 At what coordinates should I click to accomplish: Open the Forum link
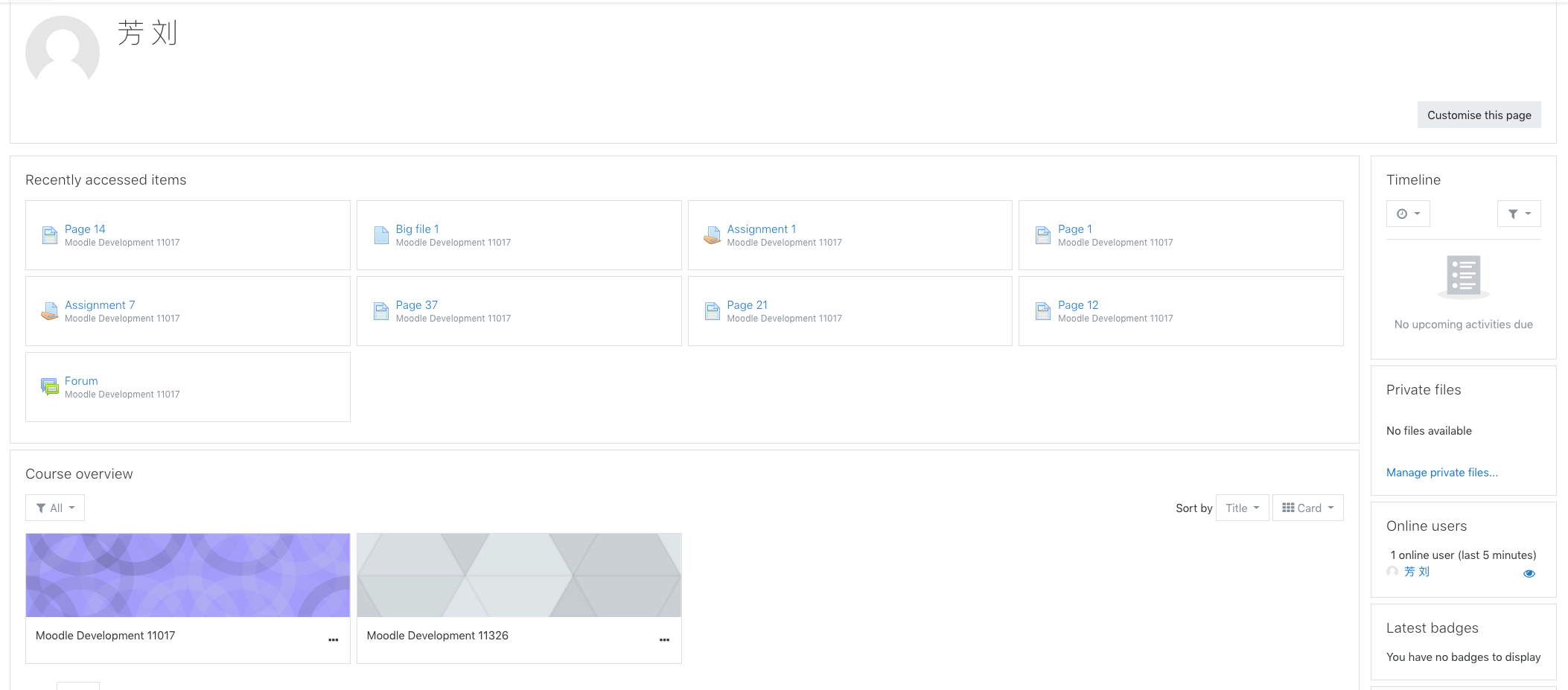[81, 381]
